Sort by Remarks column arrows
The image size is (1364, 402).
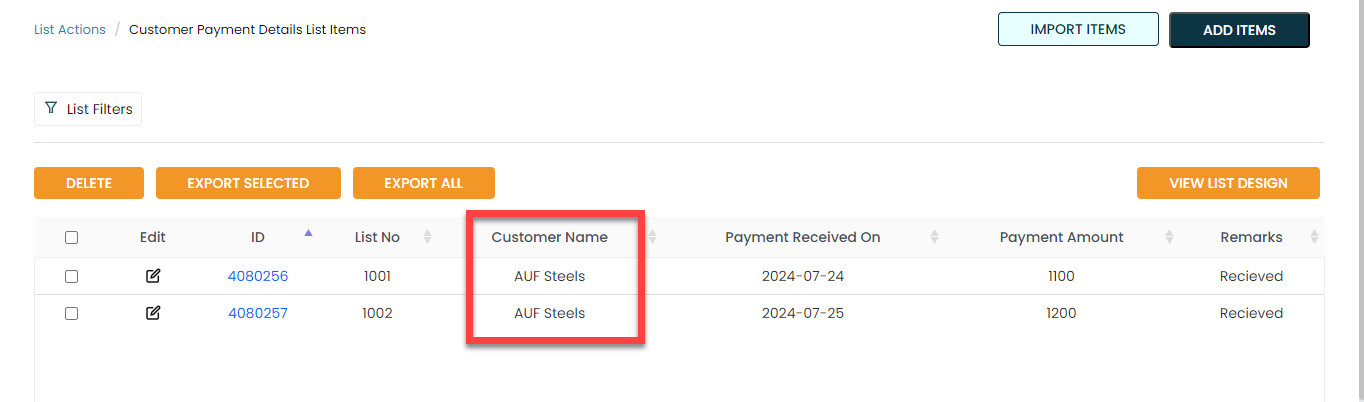(x=1314, y=237)
